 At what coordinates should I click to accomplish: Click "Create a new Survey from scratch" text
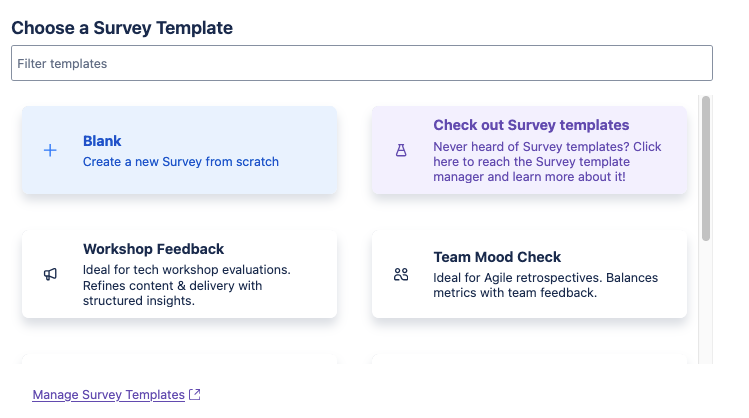[181, 161]
